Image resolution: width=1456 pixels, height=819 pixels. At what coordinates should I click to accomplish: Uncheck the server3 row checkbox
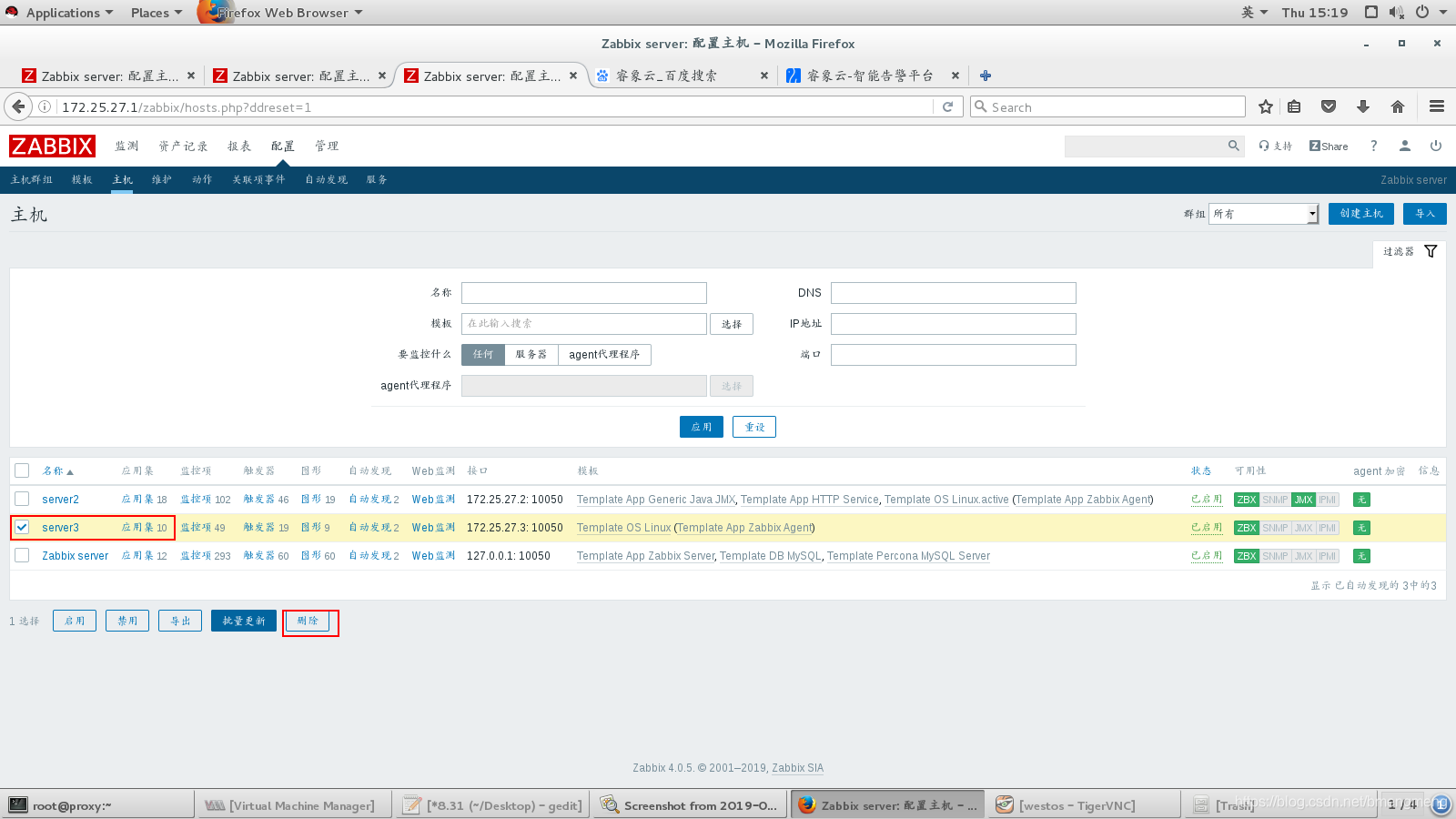22,527
